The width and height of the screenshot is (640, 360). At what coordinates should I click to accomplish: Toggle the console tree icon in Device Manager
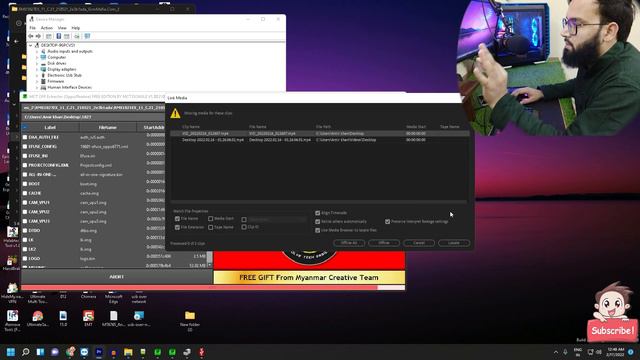point(49,36)
